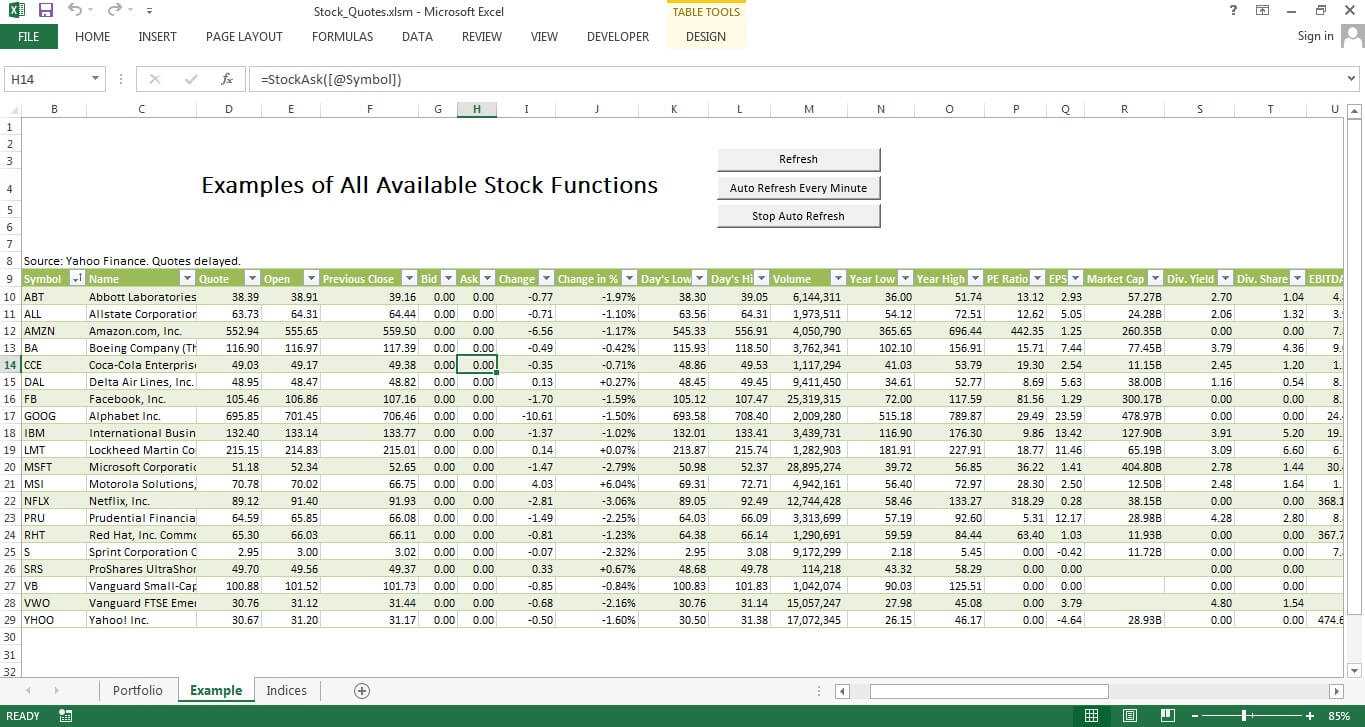Image resolution: width=1365 pixels, height=727 pixels.
Task: Click the Excel Help question mark icon
Action: click(x=1232, y=10)
